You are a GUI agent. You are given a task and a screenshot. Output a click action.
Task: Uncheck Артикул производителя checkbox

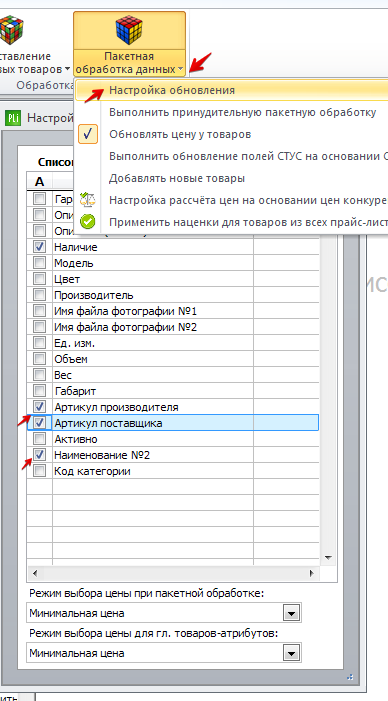[x=40, y=407]
